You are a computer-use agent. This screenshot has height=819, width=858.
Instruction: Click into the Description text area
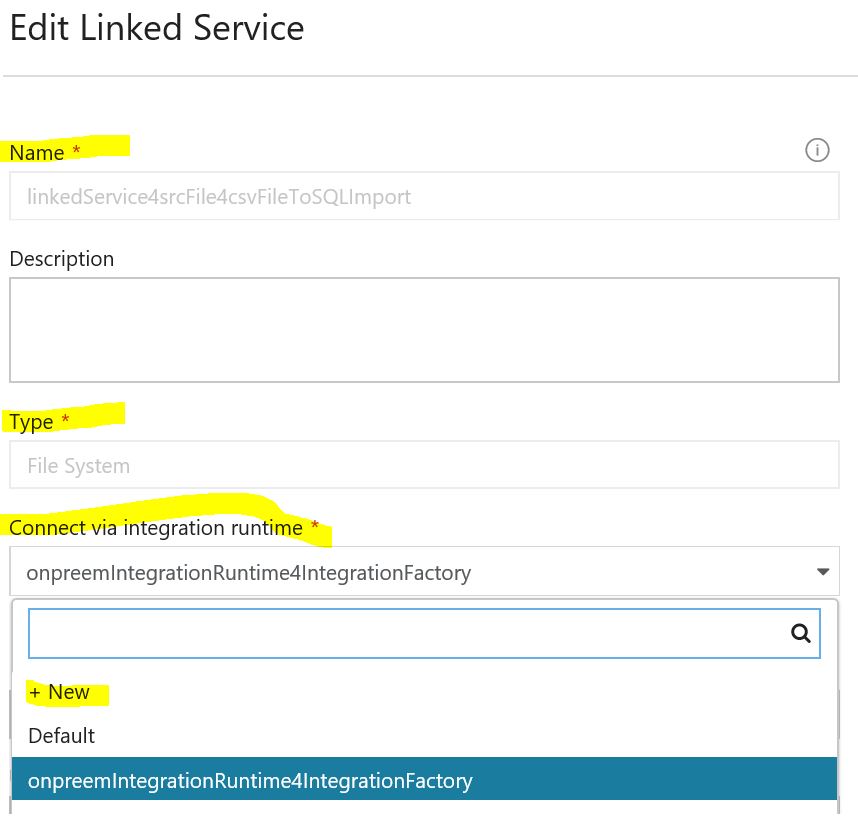pyautogui.click(x=424, y=330)
